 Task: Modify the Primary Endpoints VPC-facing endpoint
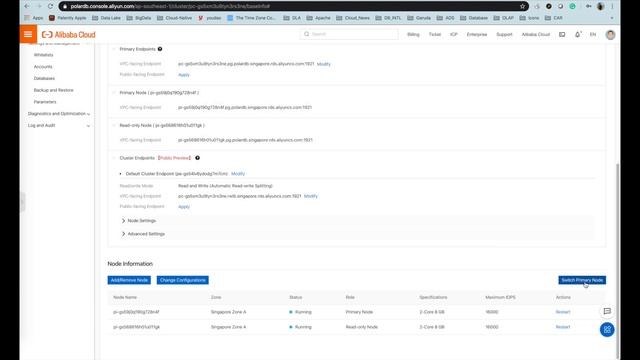[x=324, y=64]
